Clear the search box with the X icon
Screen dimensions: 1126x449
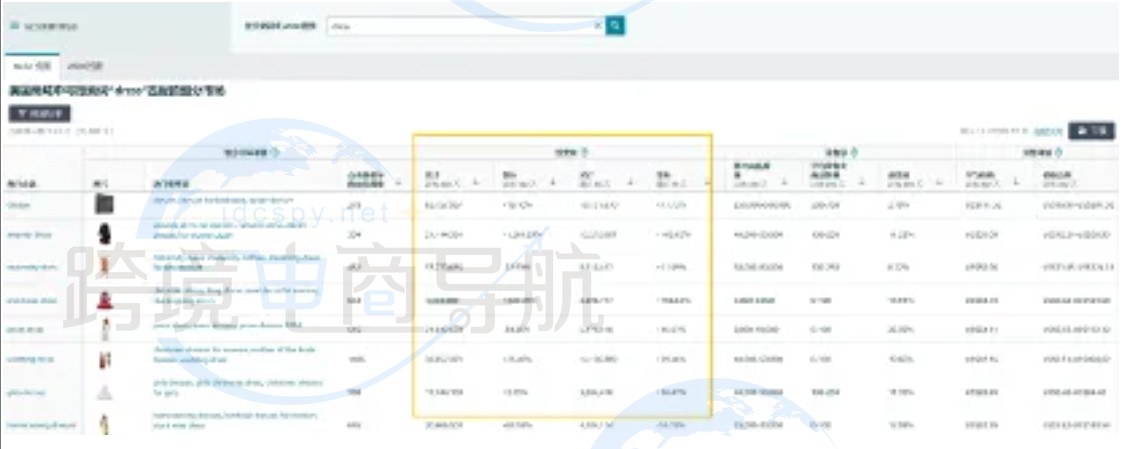pos(597,26)
